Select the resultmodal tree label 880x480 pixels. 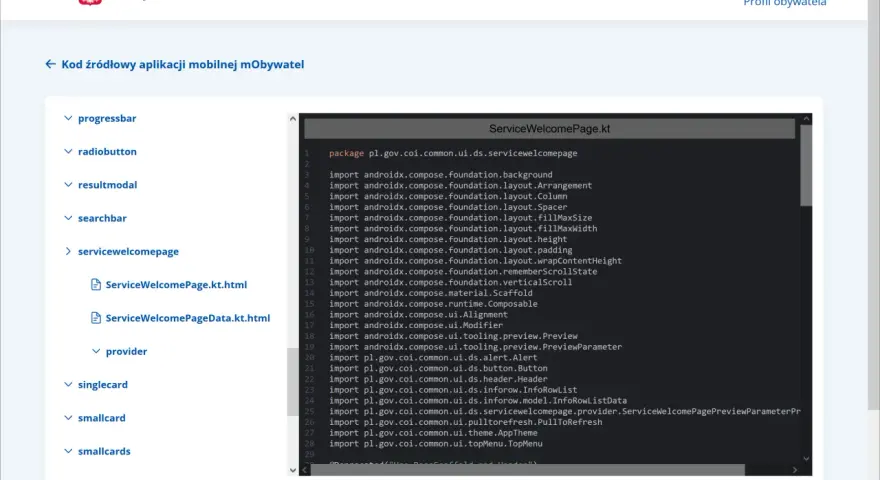(107, 185)
